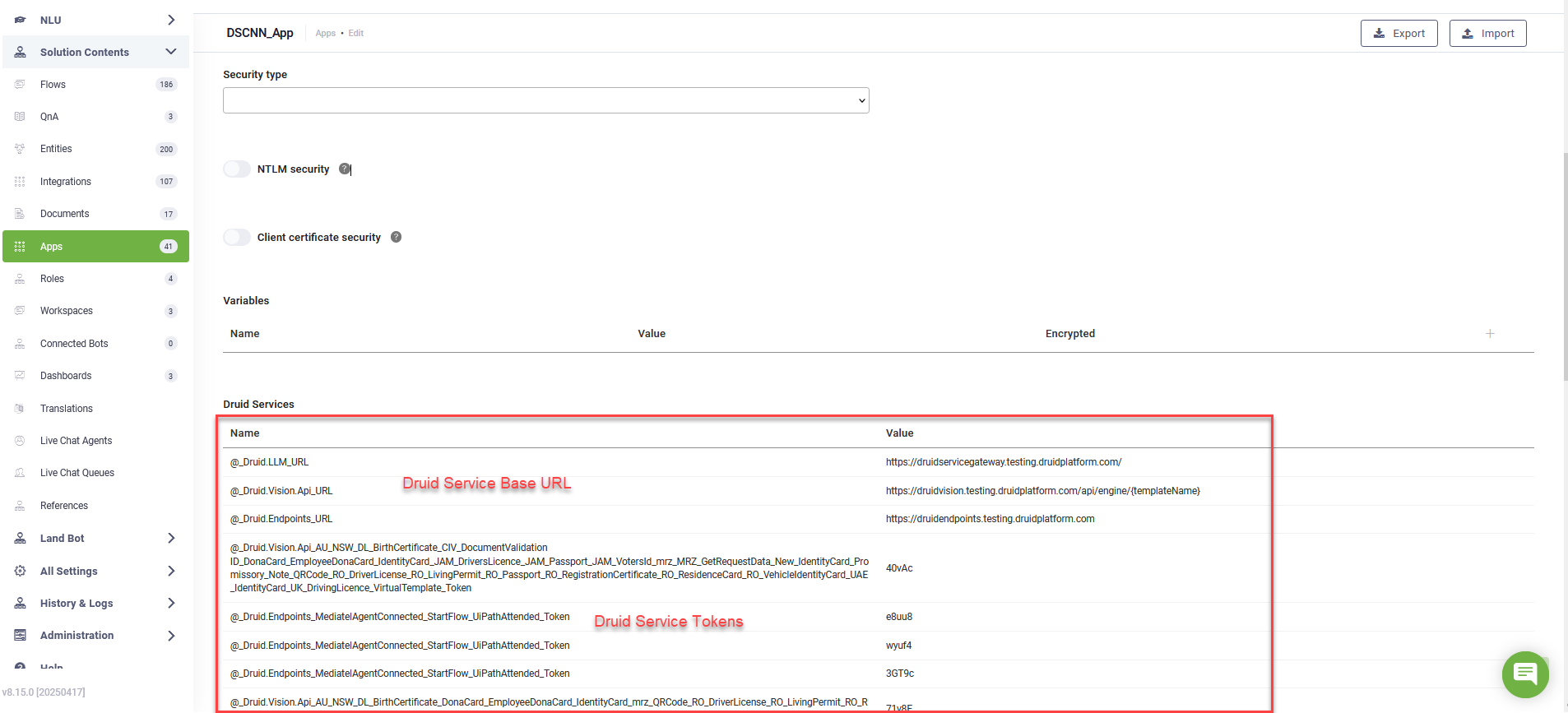Open the Flows menu item
The height and width of the screenshot is (713, 1568).
tap(95, 84)
